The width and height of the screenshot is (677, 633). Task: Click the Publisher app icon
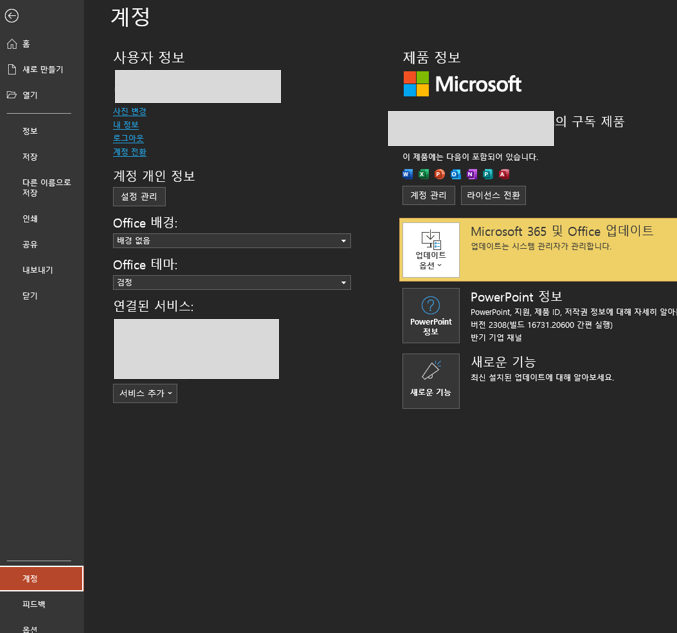(488, 174)
